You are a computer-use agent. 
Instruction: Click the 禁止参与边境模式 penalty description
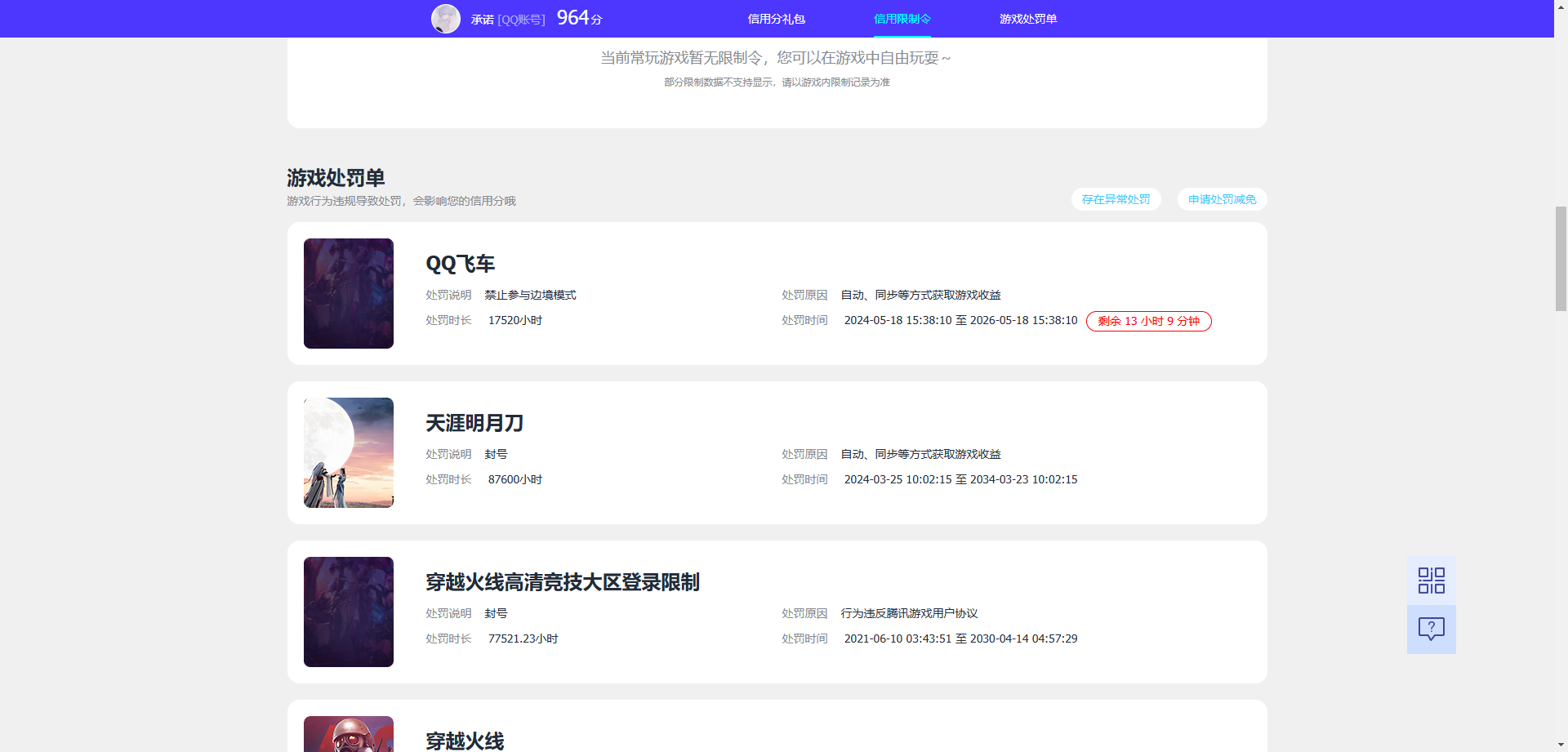pos(531,295)
